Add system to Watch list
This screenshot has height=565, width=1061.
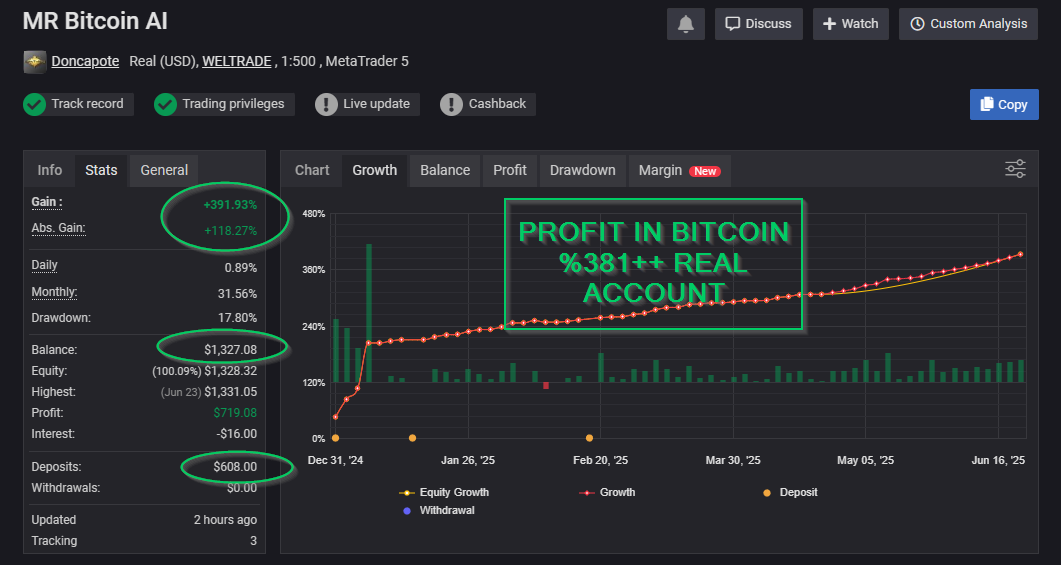[x=851, y=24]
